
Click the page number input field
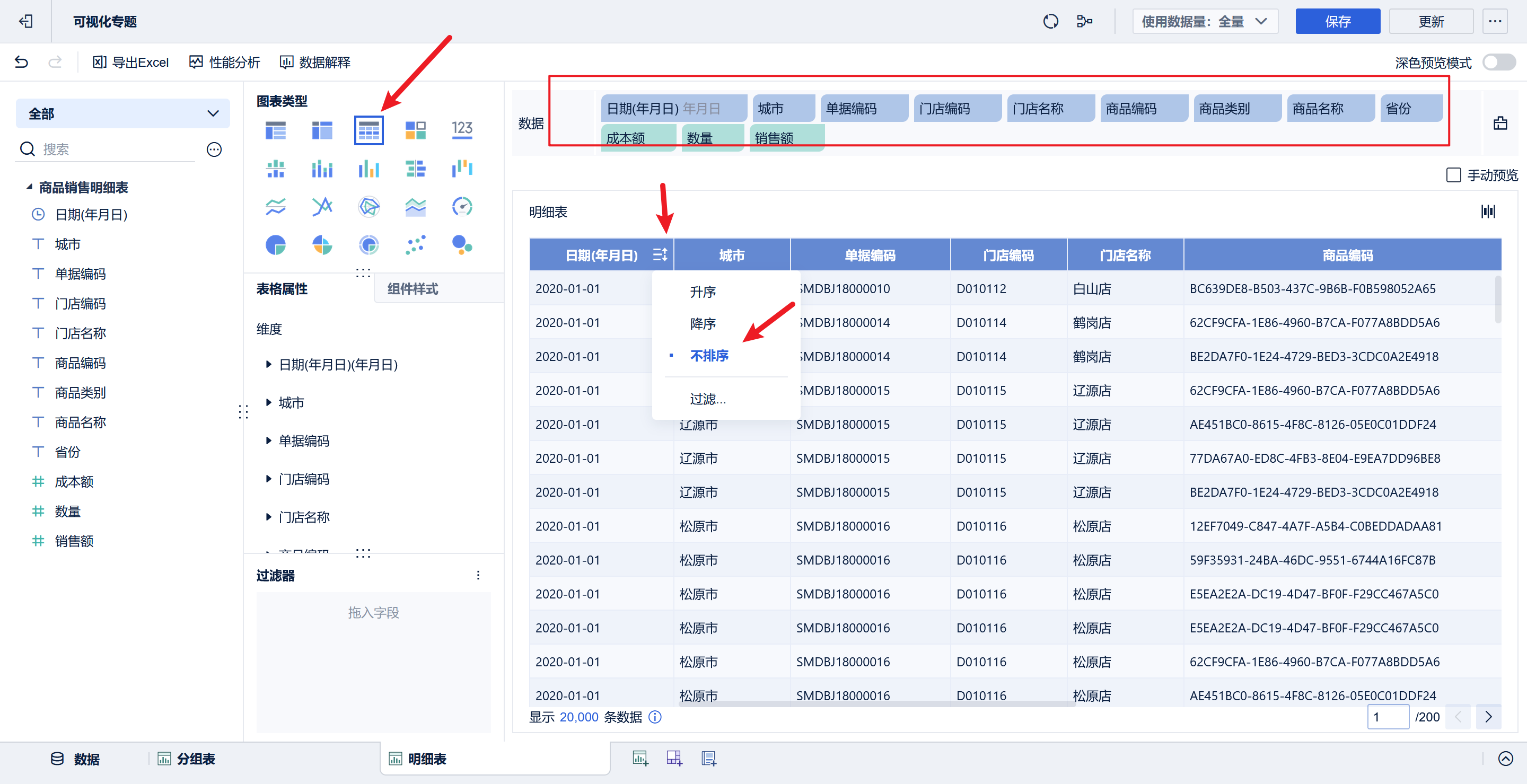click(1387, 717)
